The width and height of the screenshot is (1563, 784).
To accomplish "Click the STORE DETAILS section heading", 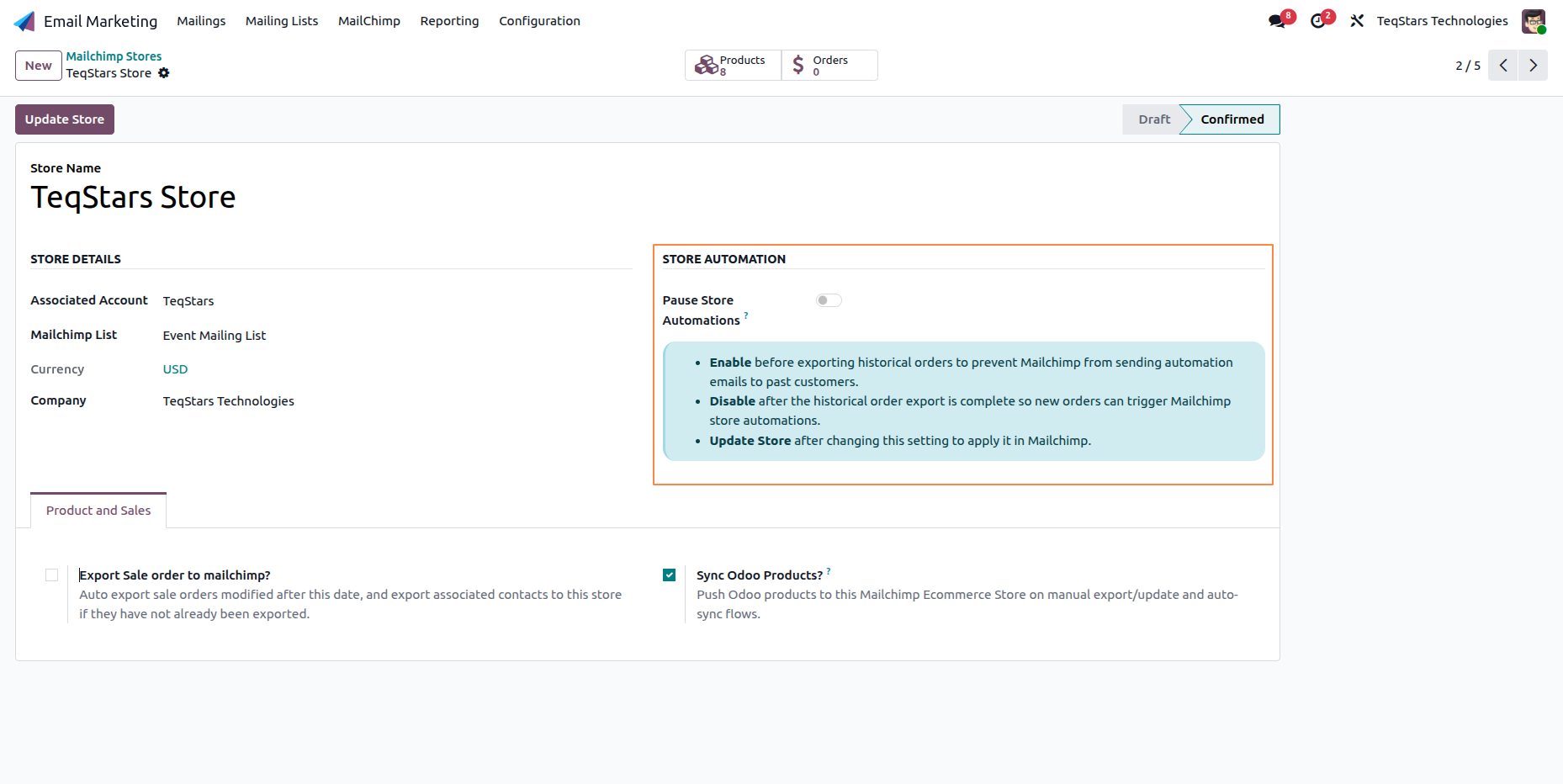I will coord(76,259).
